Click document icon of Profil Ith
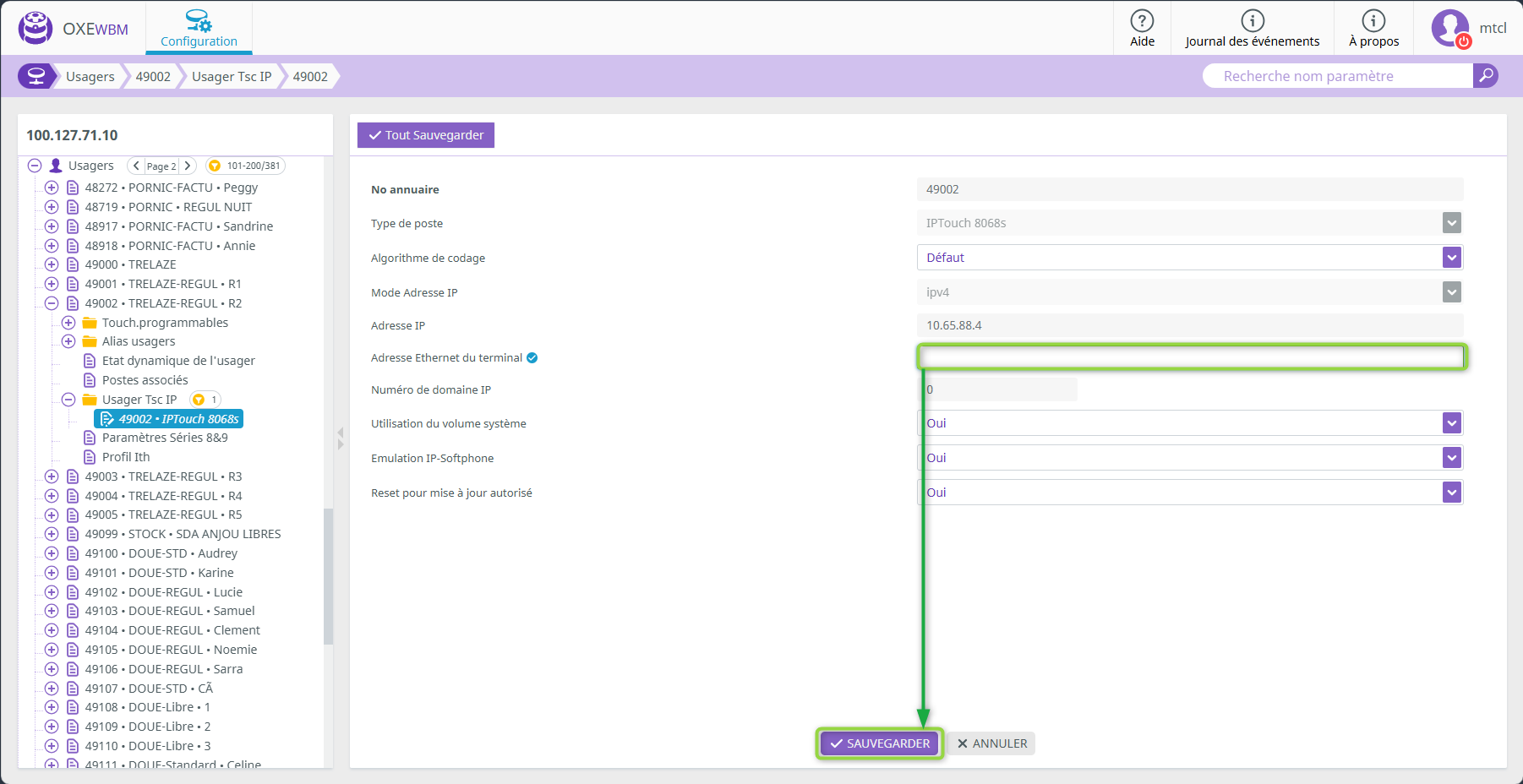The width and height of the screenshot is (1523, 784). (x=90, y=457)
